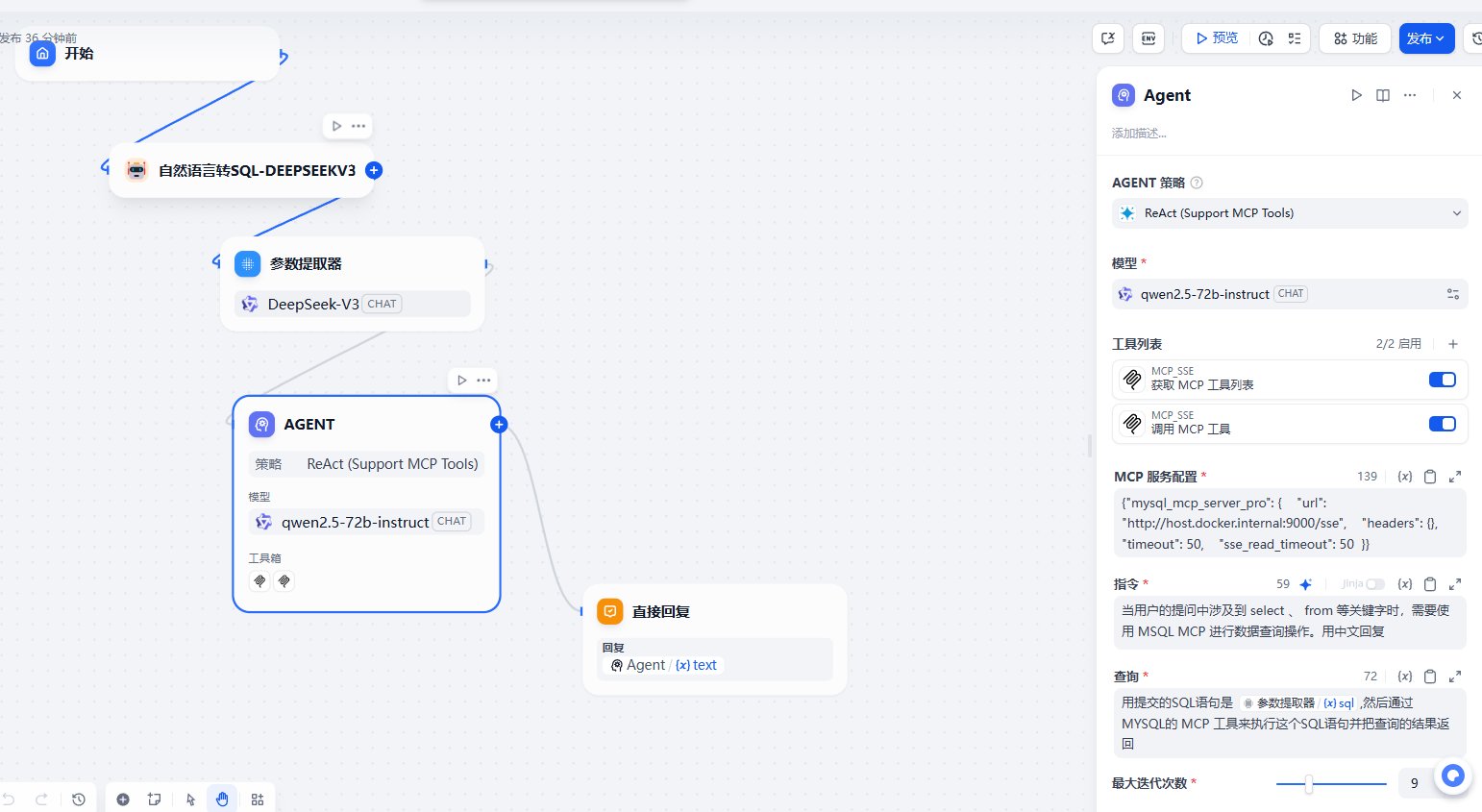
Task: Open the Agent panel more options menu
Action: pyautogui.click(x=1410, y=95)
